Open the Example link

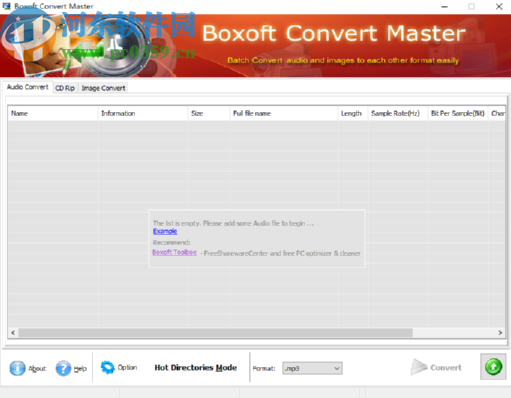point(165,231)
